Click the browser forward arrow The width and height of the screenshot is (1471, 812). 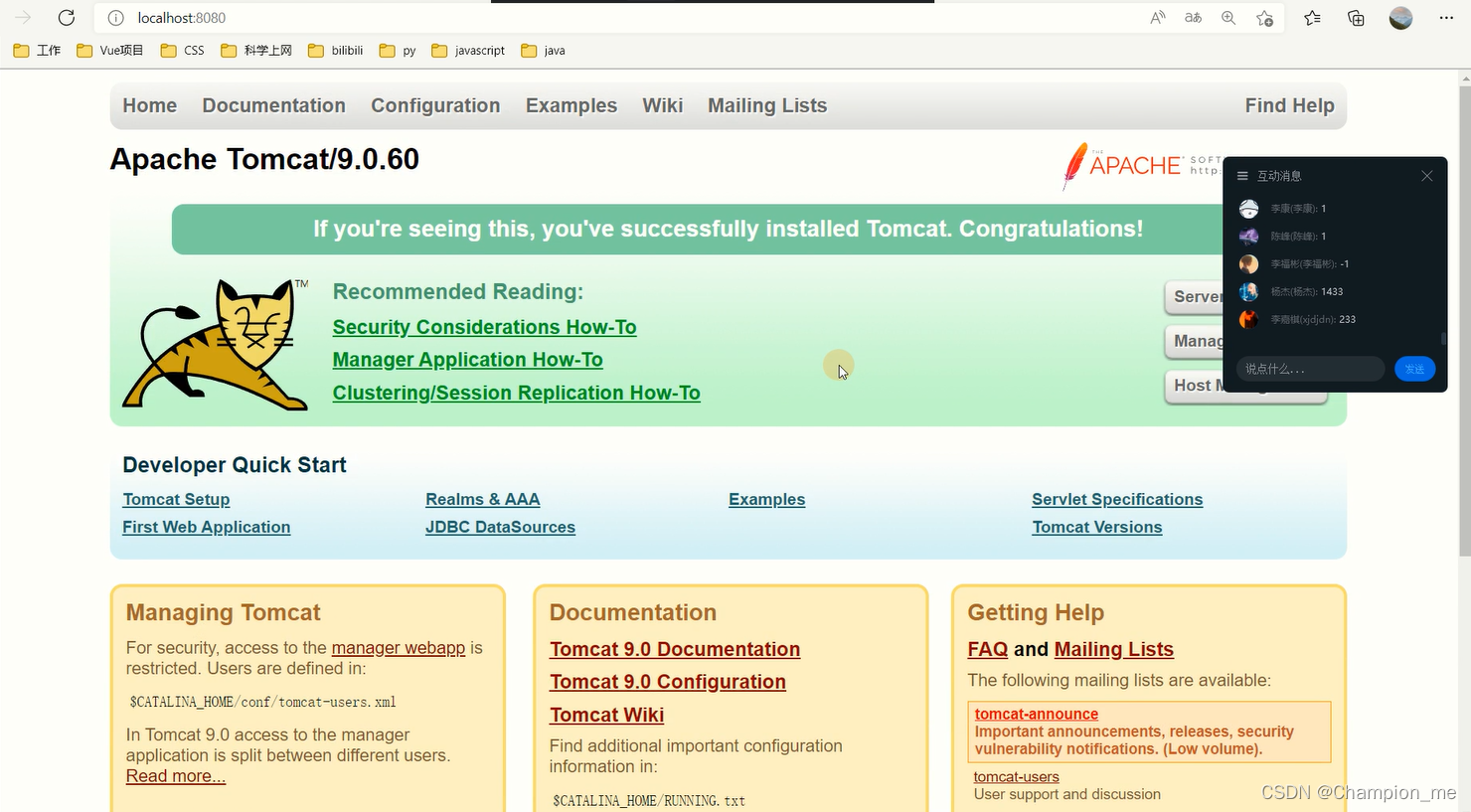pyautogui.click(x=23, y=18)
